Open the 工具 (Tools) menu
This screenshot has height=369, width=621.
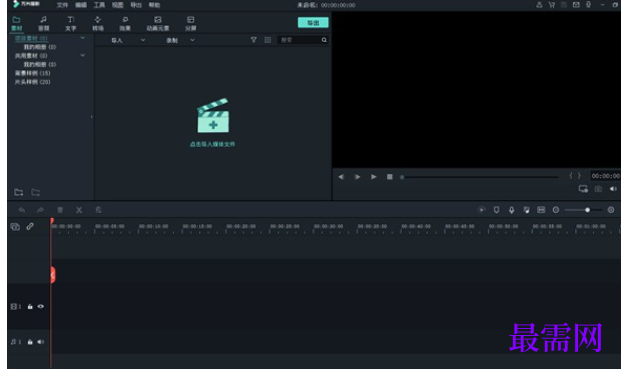99,5
